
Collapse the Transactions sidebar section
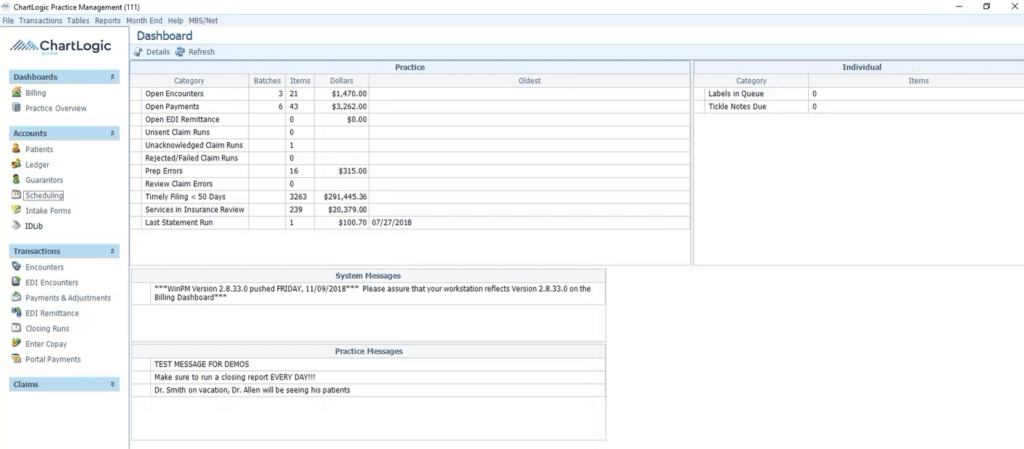coord(112,251)
